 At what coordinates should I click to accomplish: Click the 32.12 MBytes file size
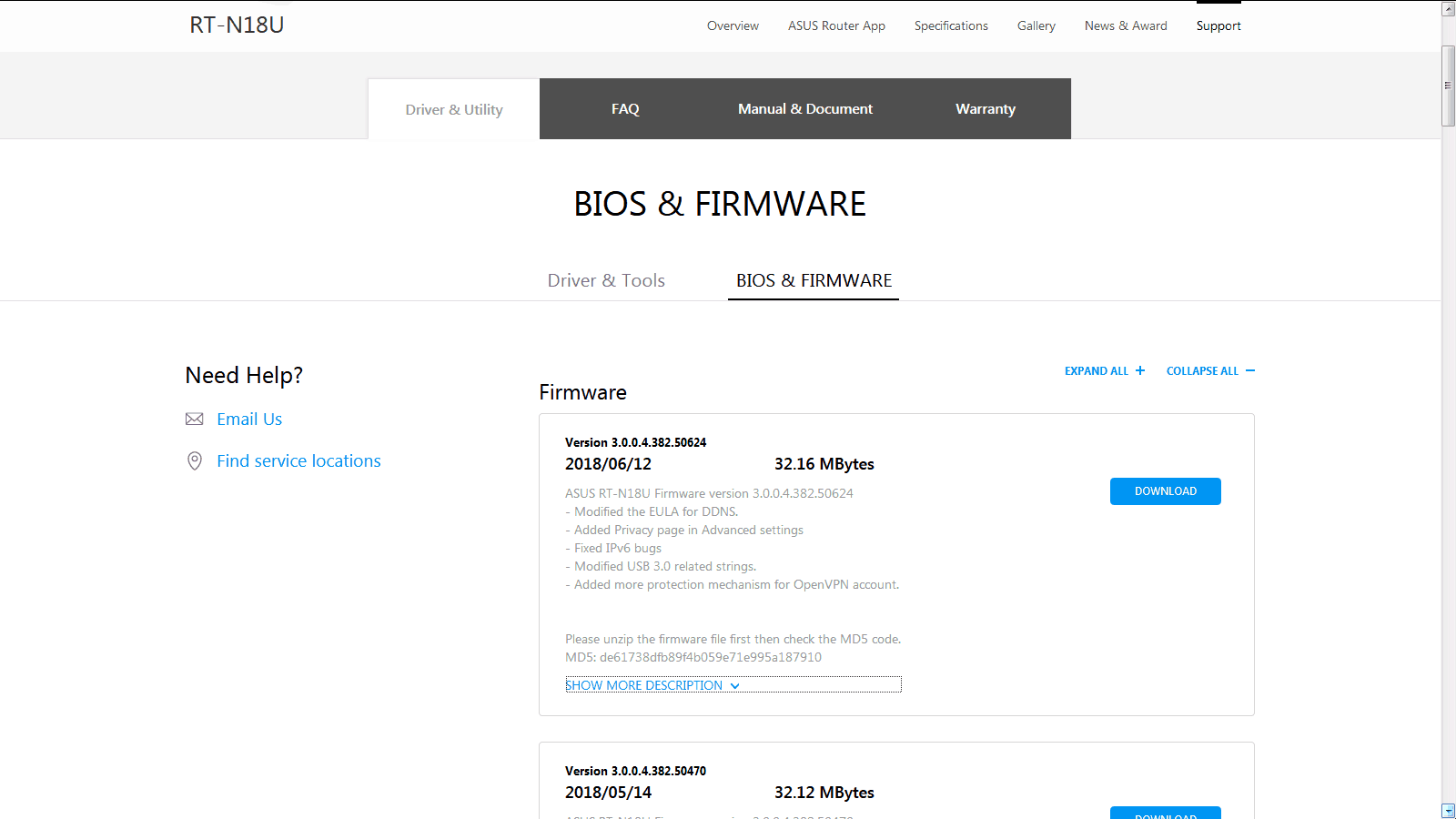coord(824,793)
